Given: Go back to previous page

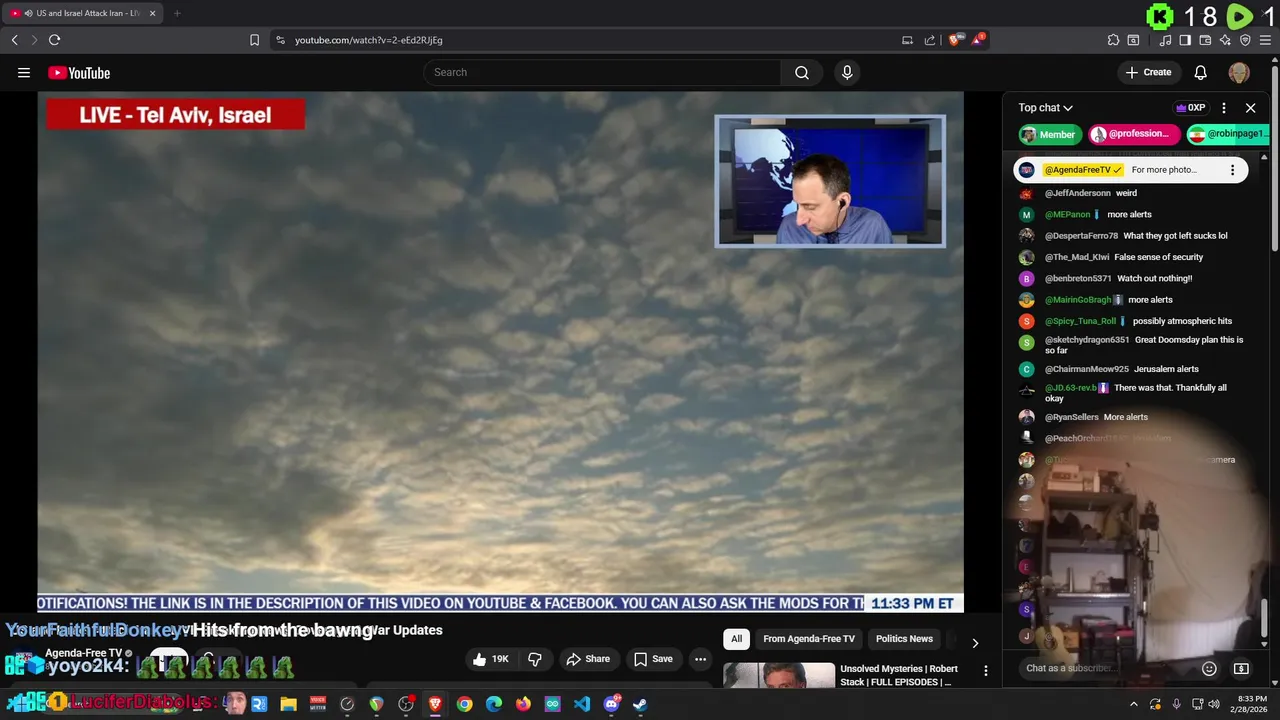Looking at the screenshot, I should pyautogui.click(x=14, y=40).
